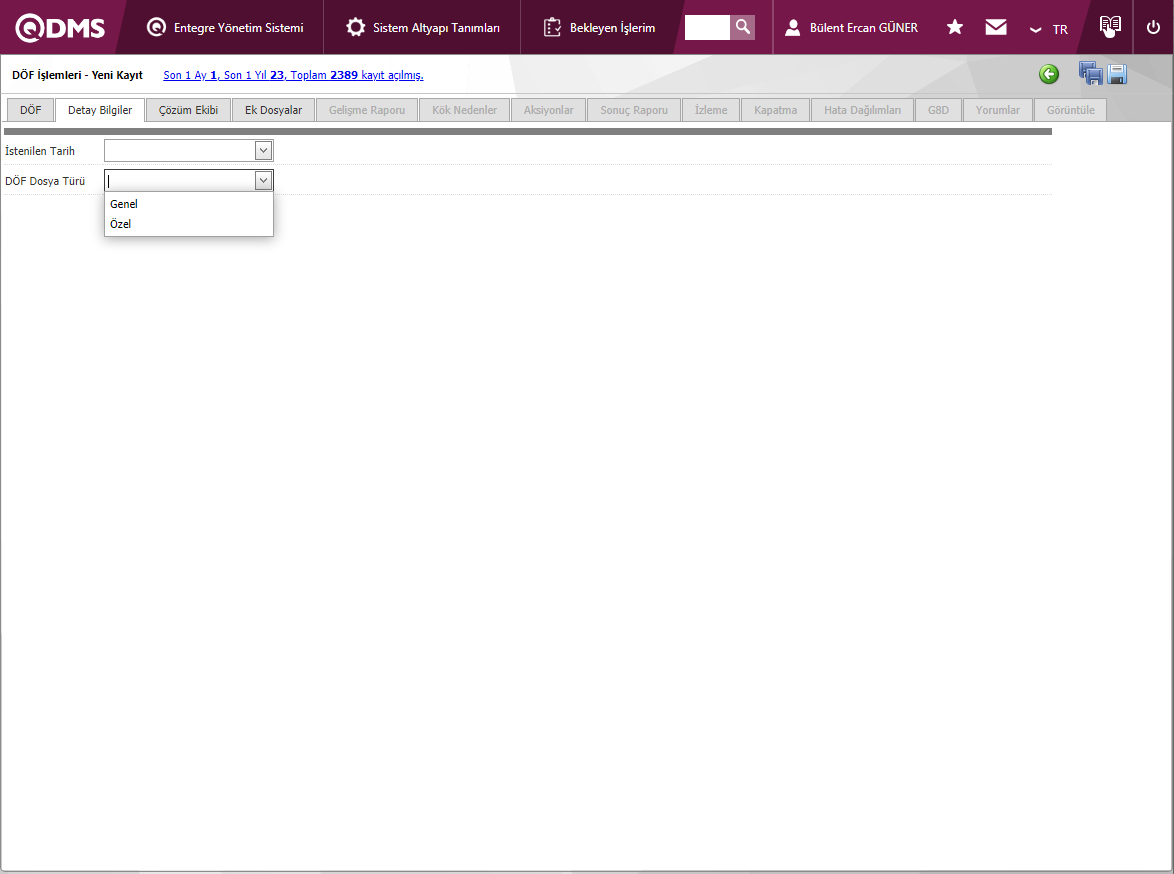Open Bülent Ercan GÜNER user profile

click(851, 28)
